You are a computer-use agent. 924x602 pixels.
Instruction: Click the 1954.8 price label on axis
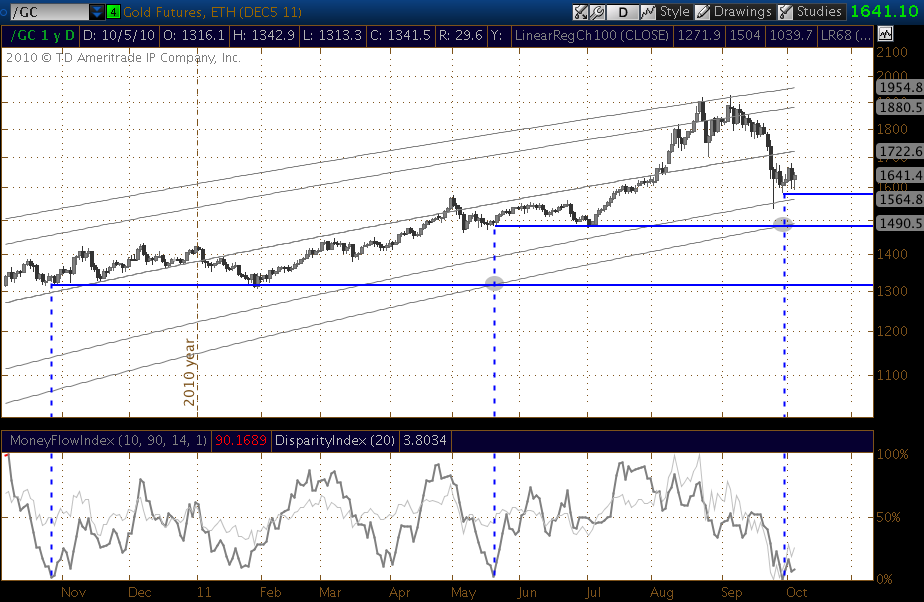click(x=898, y=87)
